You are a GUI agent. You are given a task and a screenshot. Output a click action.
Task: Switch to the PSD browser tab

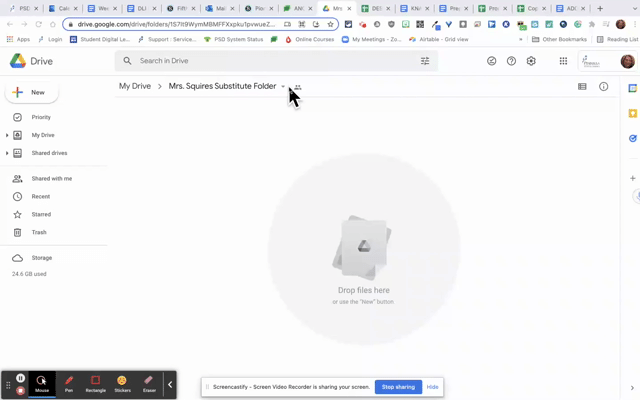pyautogui.click(x=24, y=8)
